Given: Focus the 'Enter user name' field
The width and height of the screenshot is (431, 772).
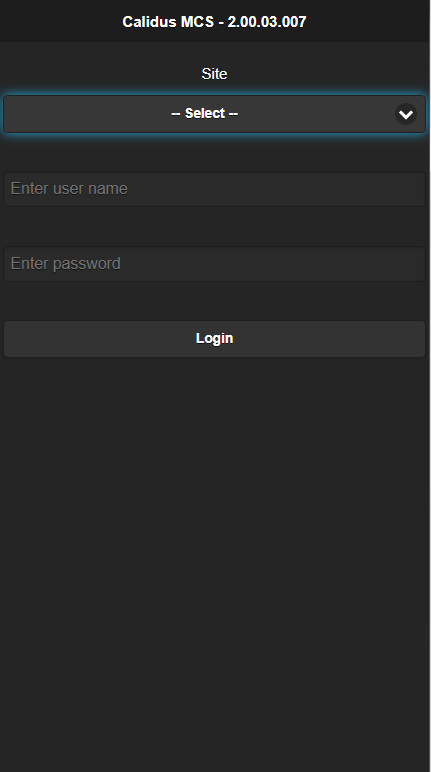Looking at the screenshot, I should (214, 189).
